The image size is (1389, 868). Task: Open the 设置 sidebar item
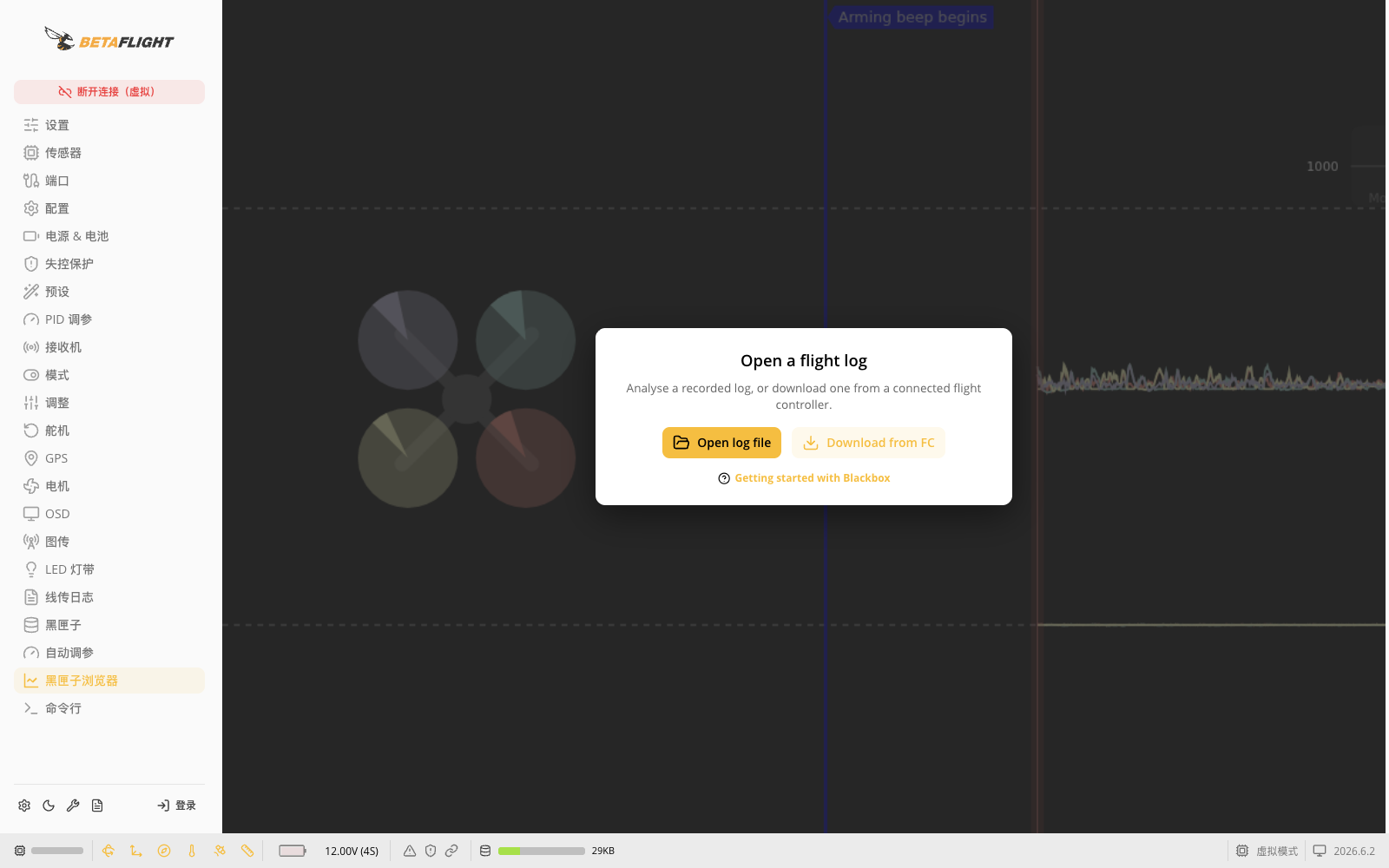[109, 125]
